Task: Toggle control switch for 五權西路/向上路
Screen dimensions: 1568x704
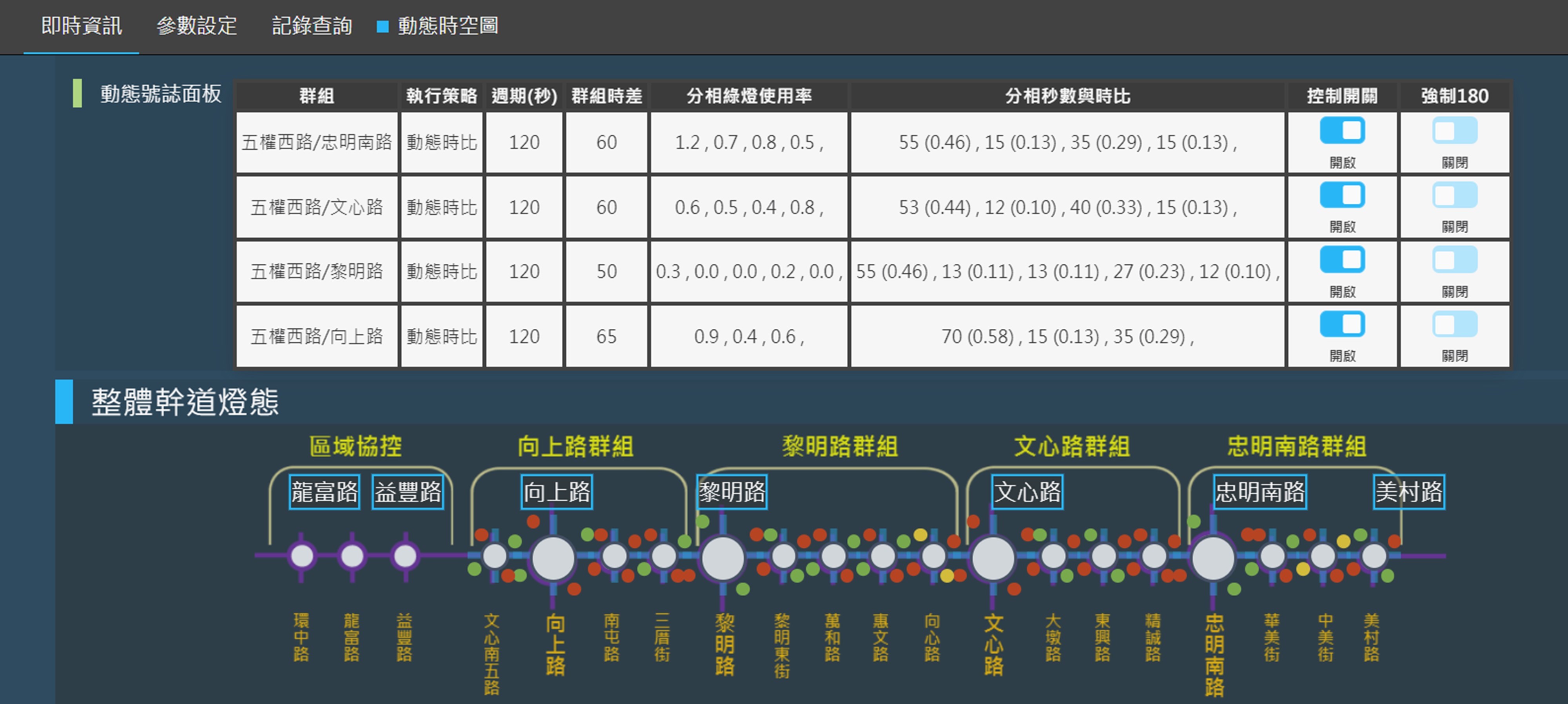Action: pyautogui.click(x=1341, y=324)
